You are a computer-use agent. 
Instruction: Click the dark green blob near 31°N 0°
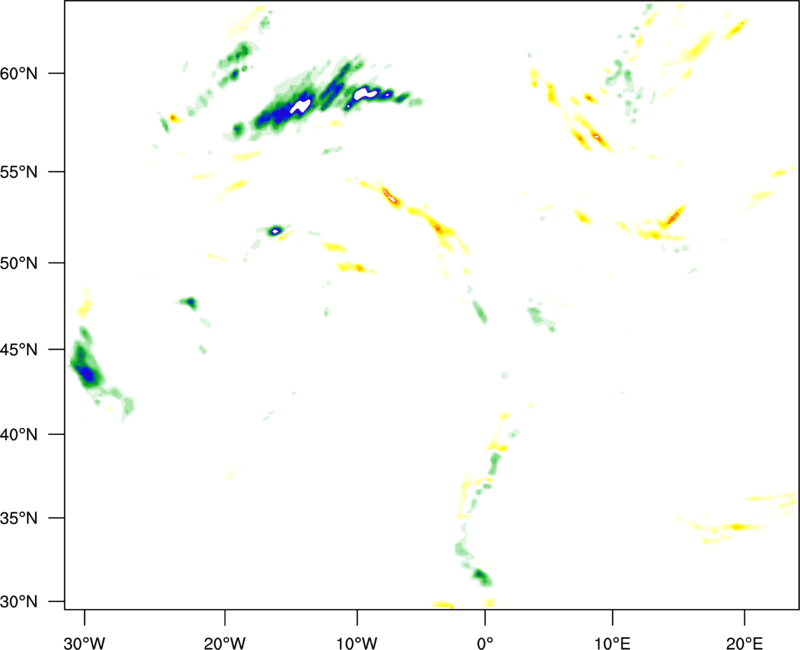point(481,576)
